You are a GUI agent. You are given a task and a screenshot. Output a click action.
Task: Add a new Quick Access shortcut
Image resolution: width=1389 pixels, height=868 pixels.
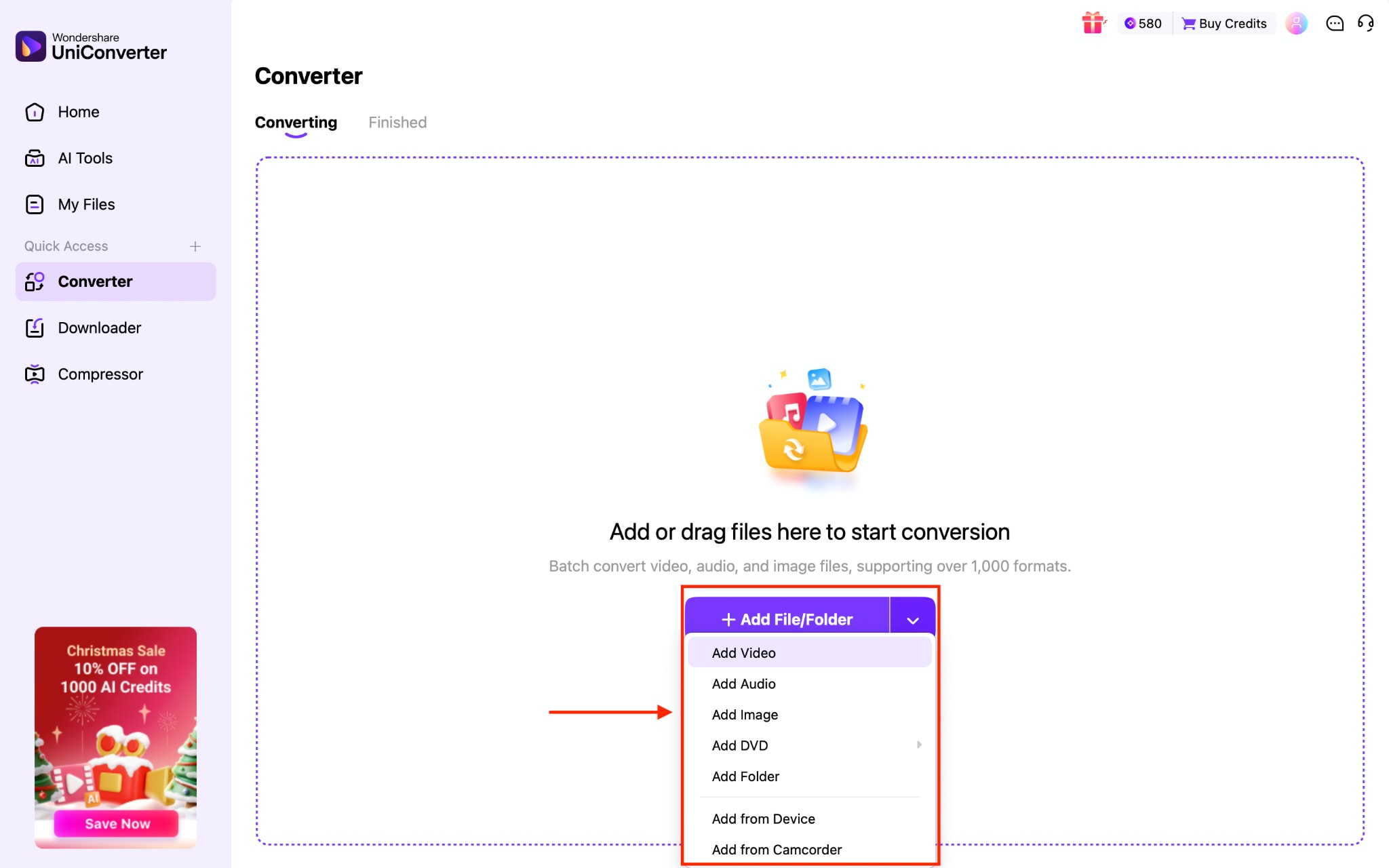pos(195,246)
